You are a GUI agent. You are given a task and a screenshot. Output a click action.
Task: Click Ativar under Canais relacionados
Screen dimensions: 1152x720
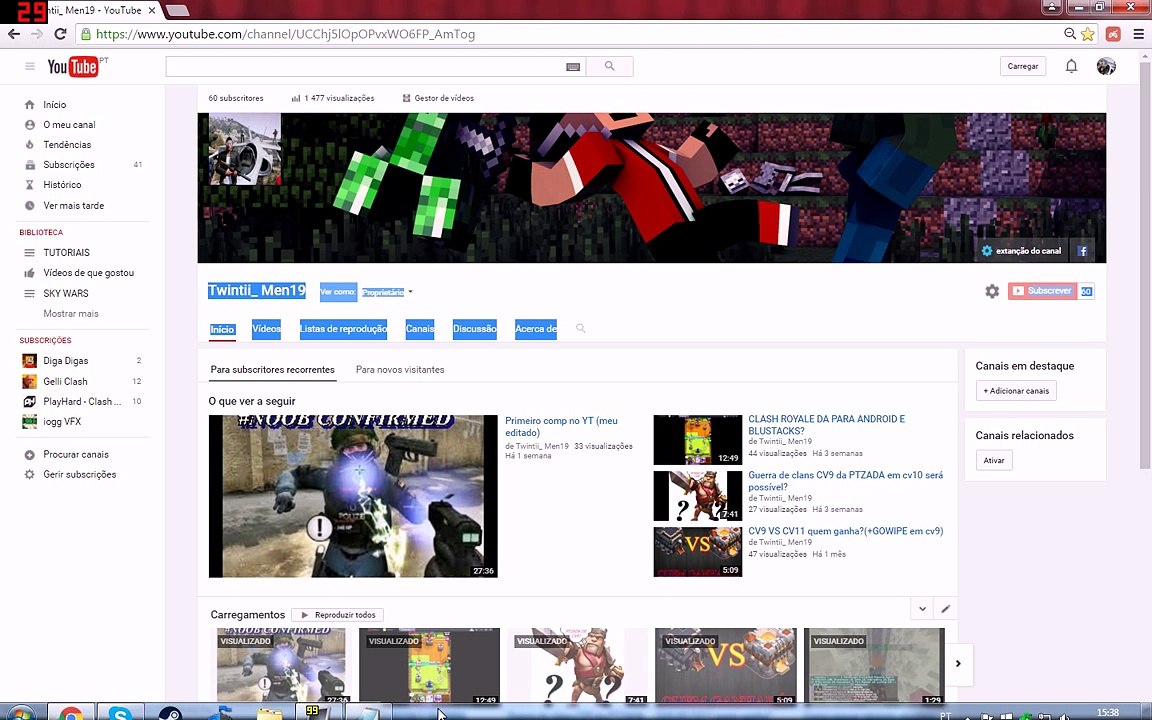(x=994, y=461)
